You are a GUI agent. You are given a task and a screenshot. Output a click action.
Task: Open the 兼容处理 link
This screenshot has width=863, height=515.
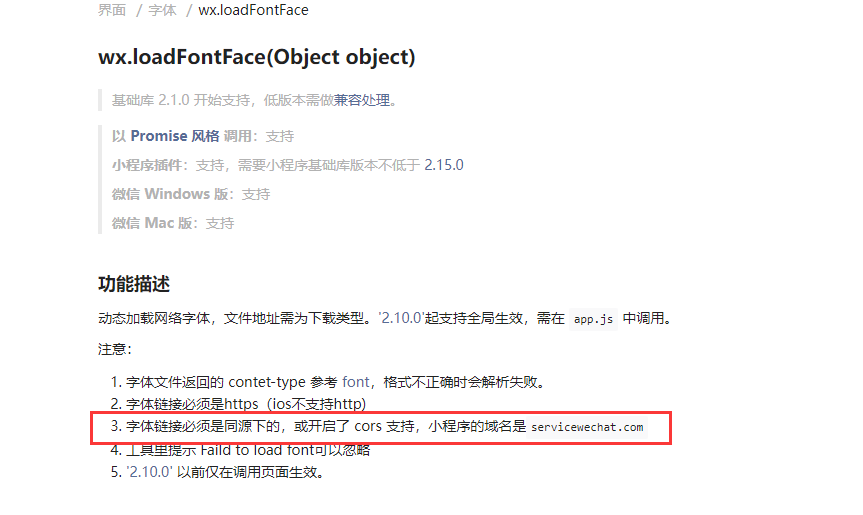pyautogui.click(x=362, y=100)
